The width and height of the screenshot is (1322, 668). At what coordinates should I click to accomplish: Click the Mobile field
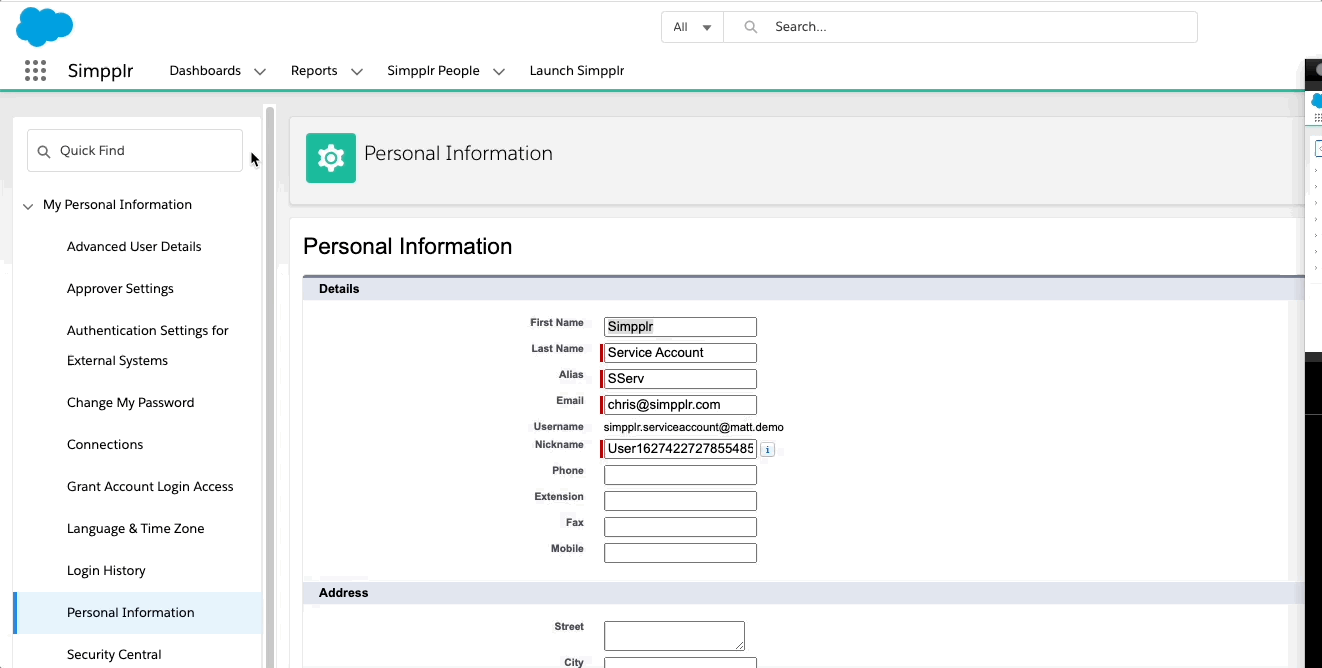coord(680,553)
